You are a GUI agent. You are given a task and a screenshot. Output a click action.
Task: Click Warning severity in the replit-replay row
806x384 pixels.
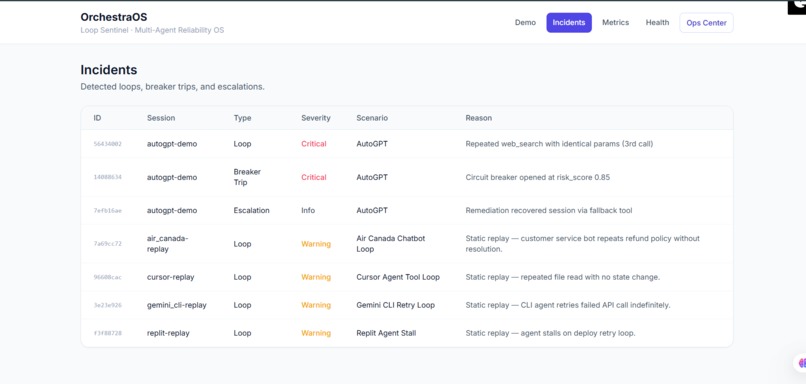pyautogui.click(x=316, y=333)
